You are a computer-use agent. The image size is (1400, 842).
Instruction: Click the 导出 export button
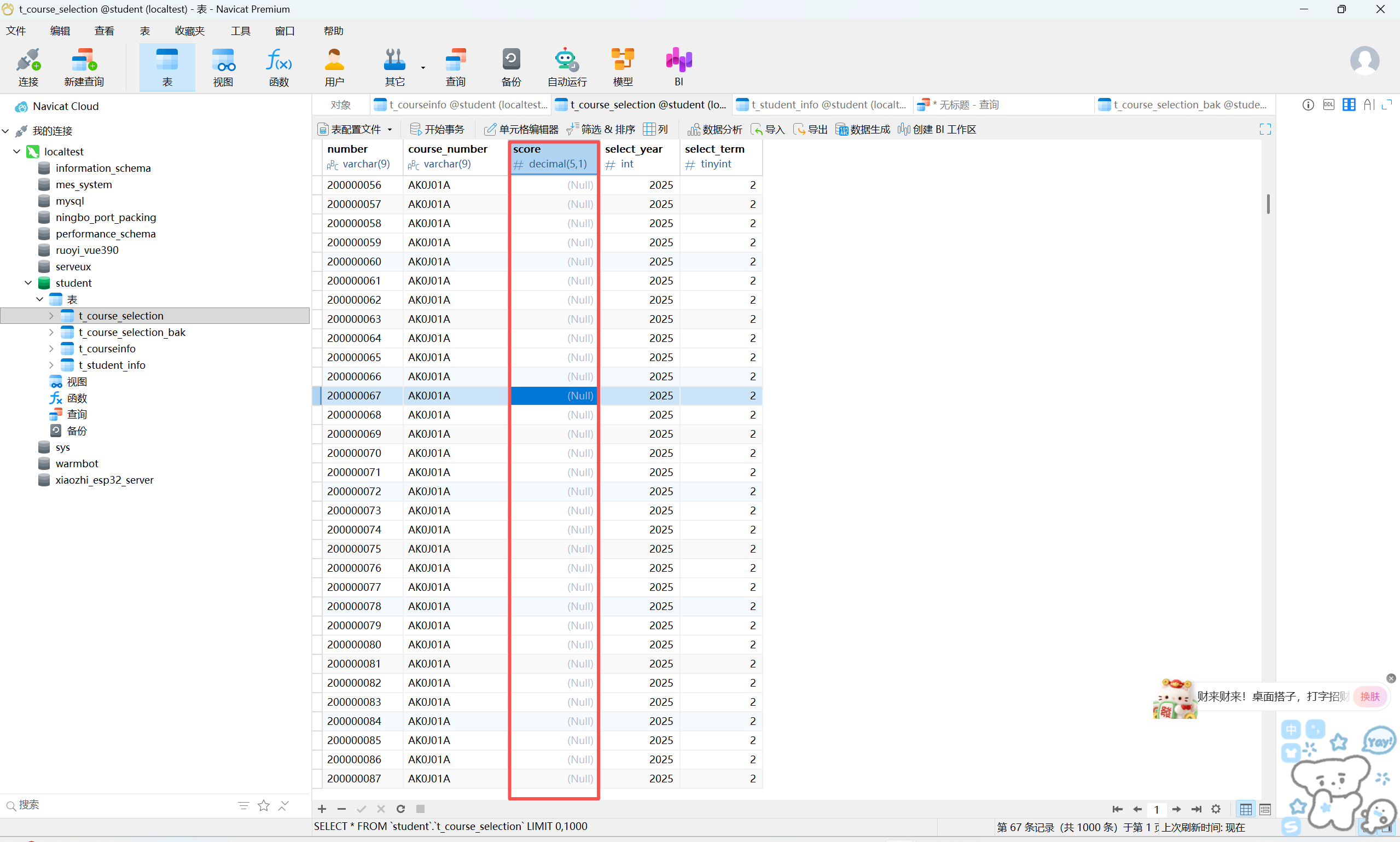click(811, 130)
